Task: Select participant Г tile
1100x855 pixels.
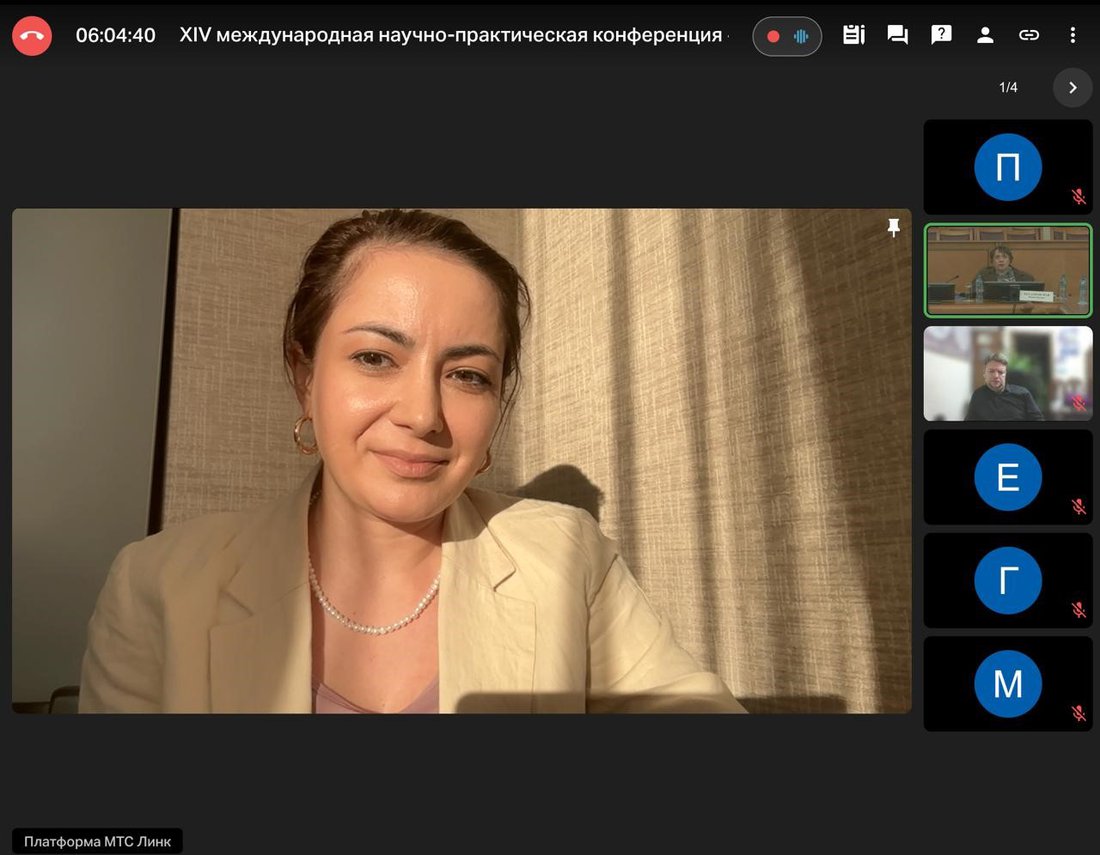Action: point(1007,581)
